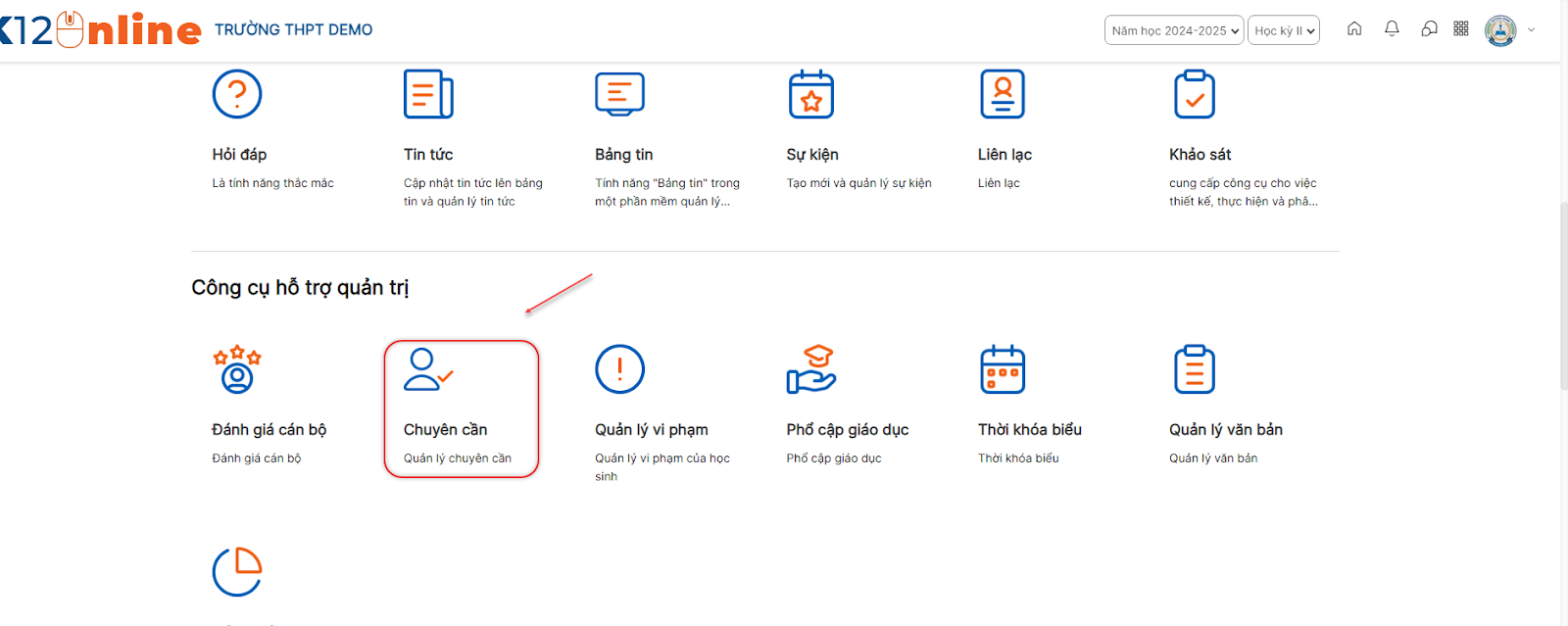Expand the Năm học 2024-2025 dropdown
This screenshot has height=626, width=1568.
click(x=1174, y=30)
